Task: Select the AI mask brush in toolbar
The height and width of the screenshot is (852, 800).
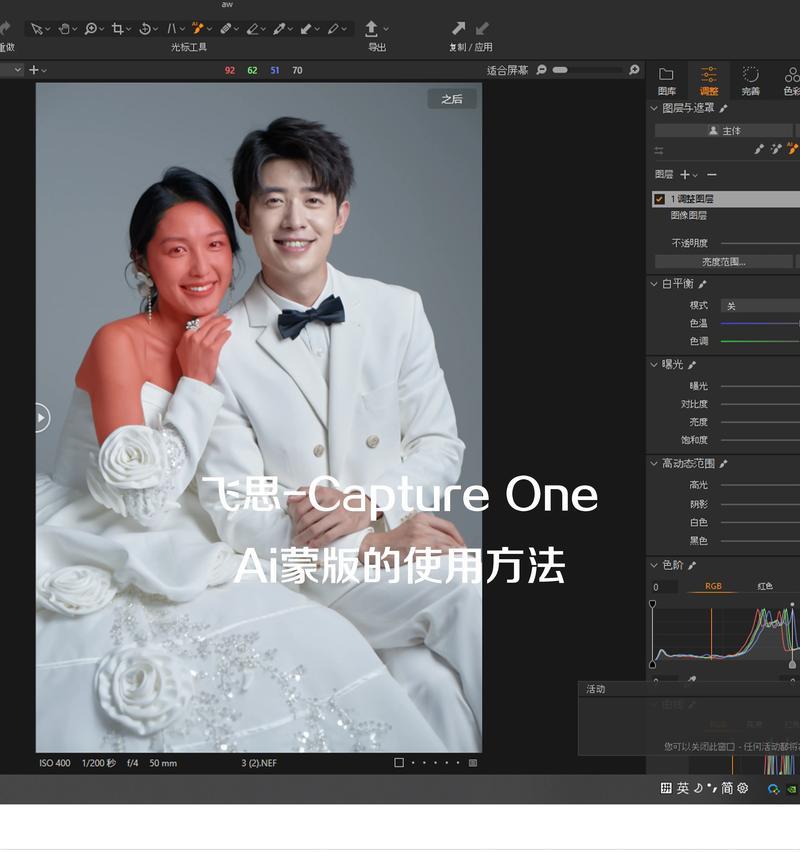Action: [x=198, y=28]
